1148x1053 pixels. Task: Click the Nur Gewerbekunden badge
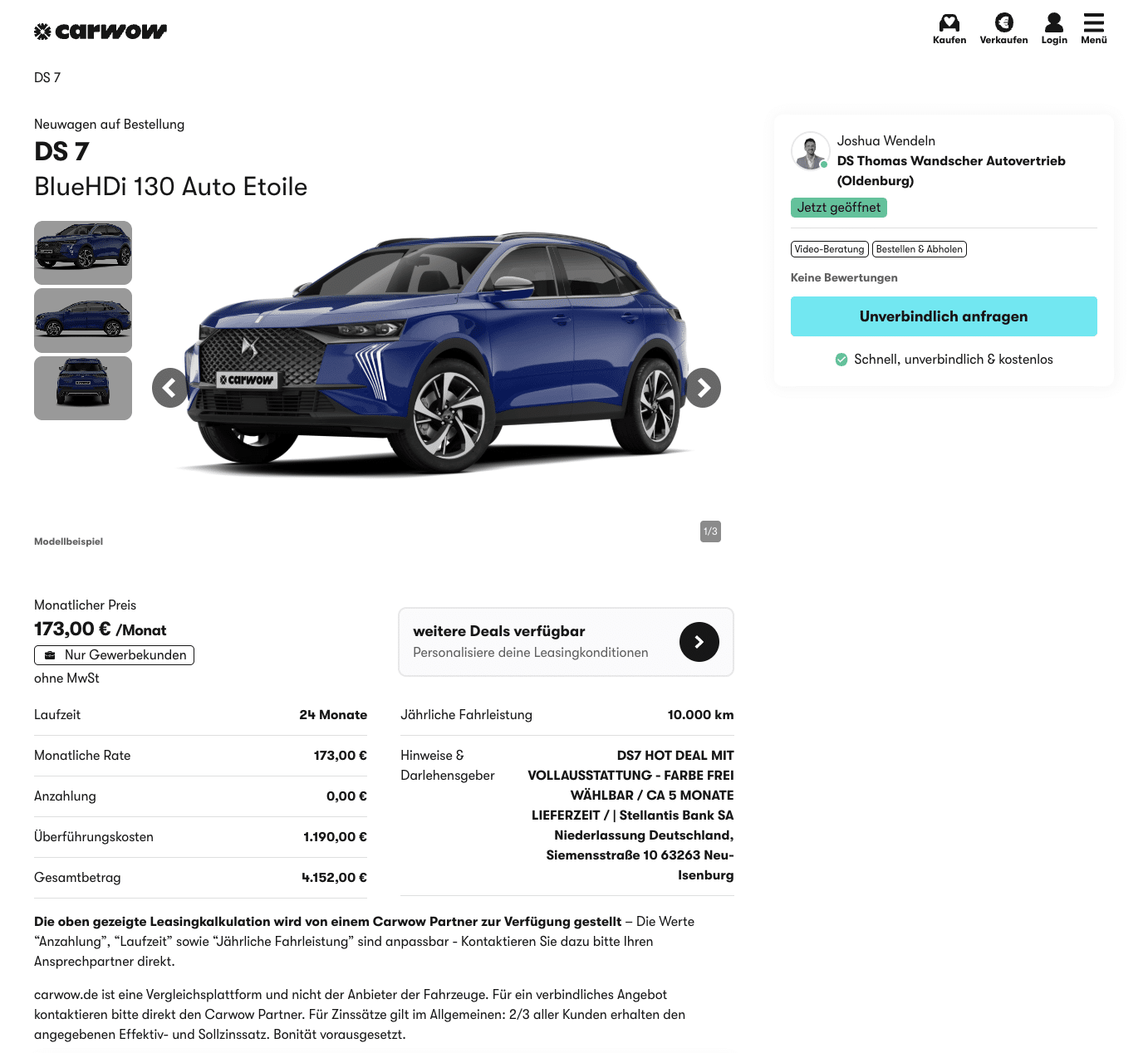tap(114, 655)
